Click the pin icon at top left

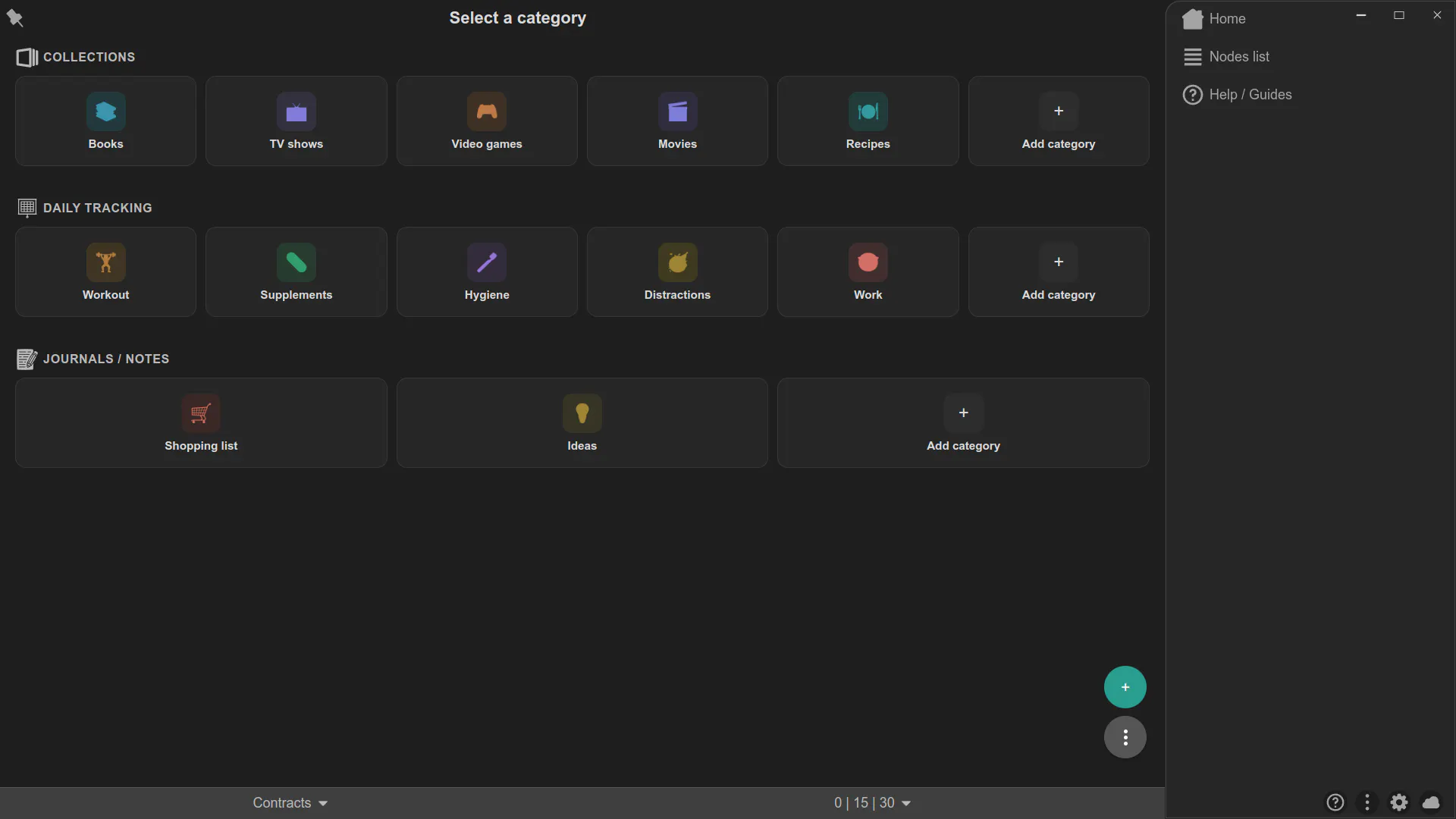pyautogui.click(x=14, y=17)
